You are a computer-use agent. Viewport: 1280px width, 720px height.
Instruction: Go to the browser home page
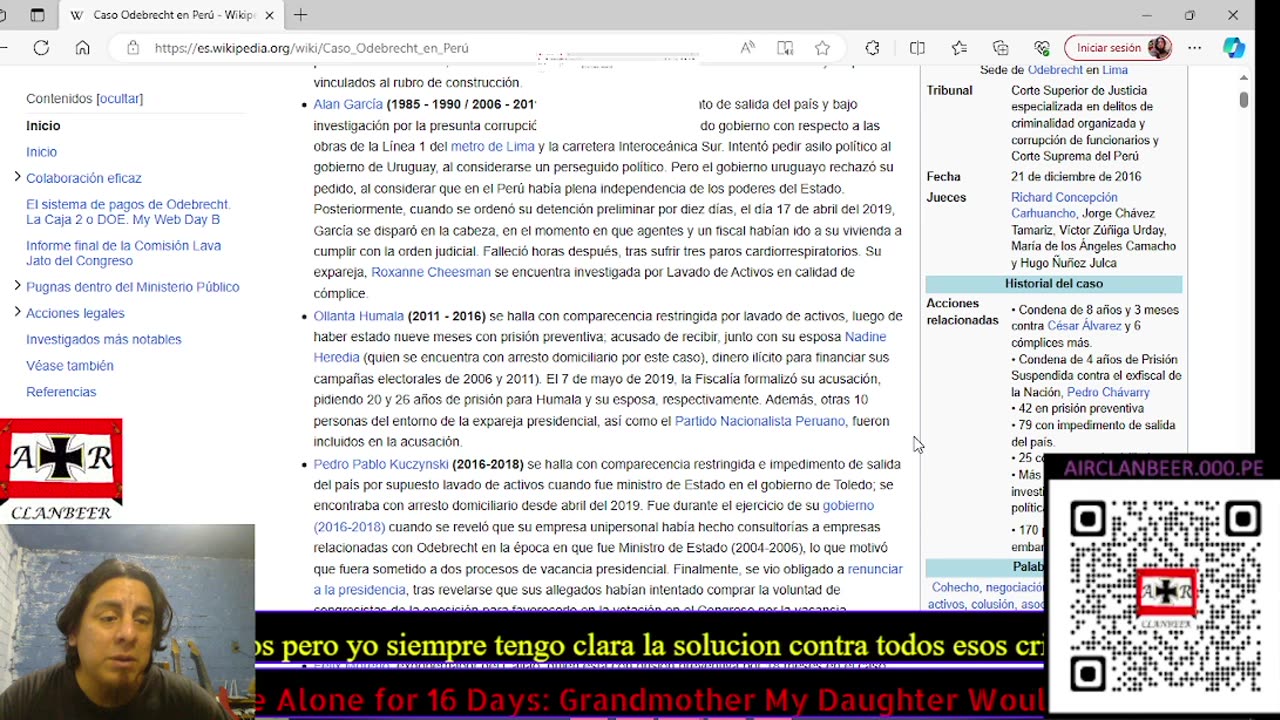(x=83, y=48)
